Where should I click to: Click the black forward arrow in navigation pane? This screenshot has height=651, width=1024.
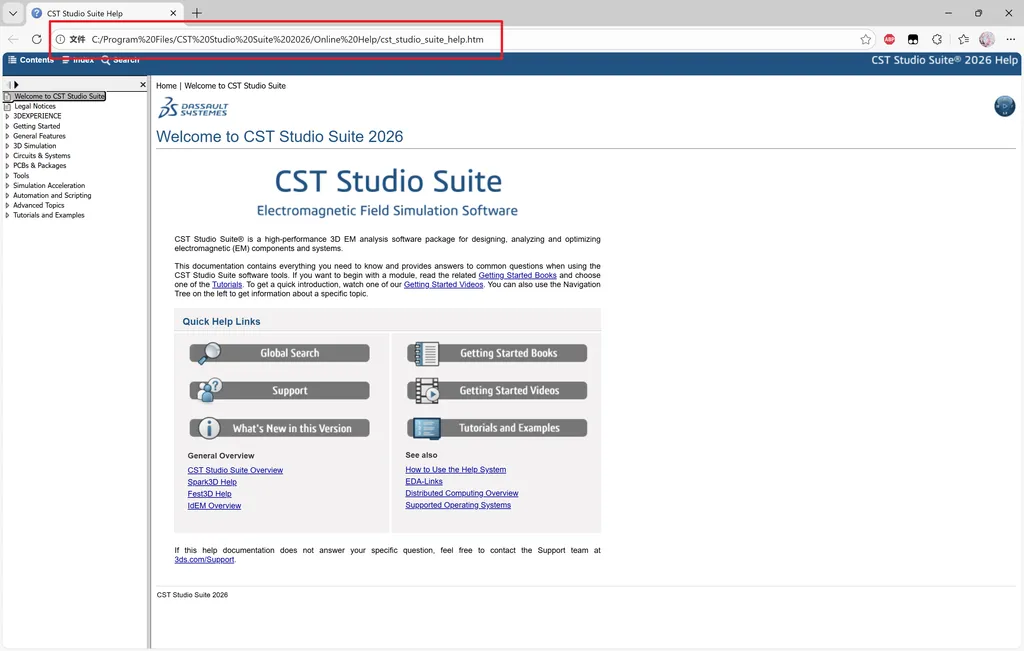pyautogui.click(x=16, y=84)
